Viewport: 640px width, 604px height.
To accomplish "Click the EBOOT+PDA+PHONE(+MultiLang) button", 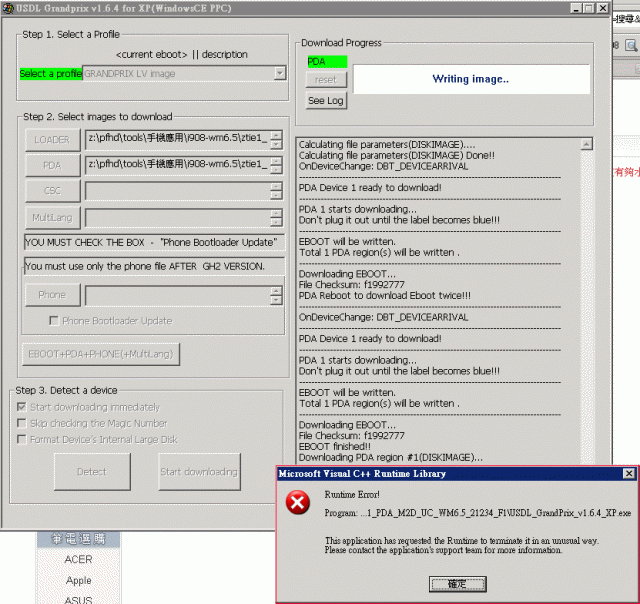I will 101,354.
